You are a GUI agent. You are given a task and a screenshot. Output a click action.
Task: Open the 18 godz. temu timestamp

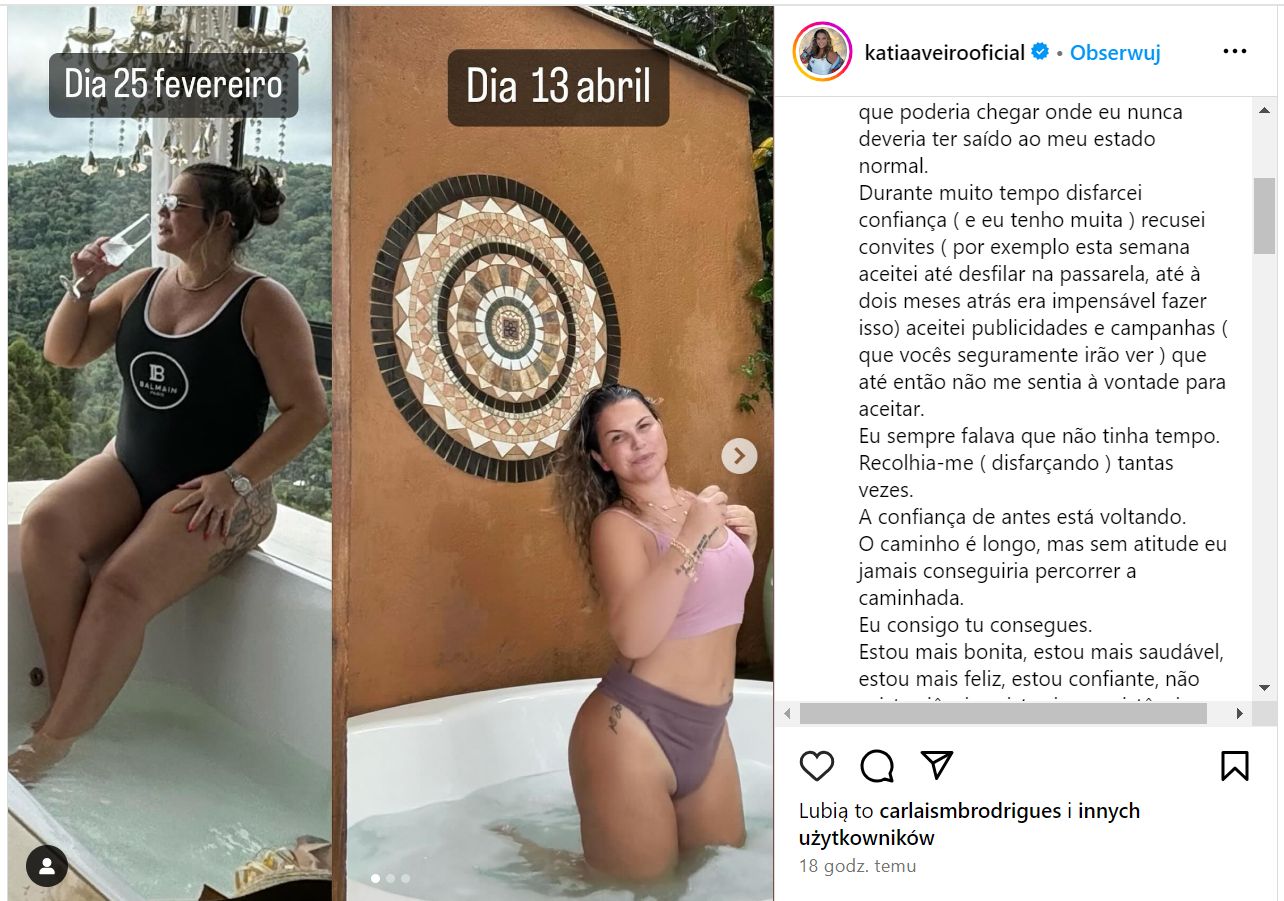tap(857, 866)
